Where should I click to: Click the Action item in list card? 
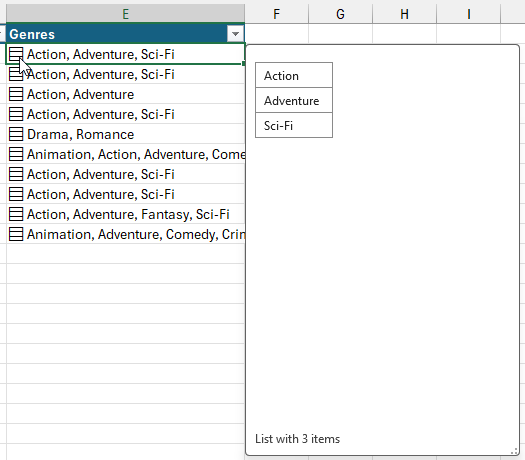pyautogui.click(x=294, y=75)
